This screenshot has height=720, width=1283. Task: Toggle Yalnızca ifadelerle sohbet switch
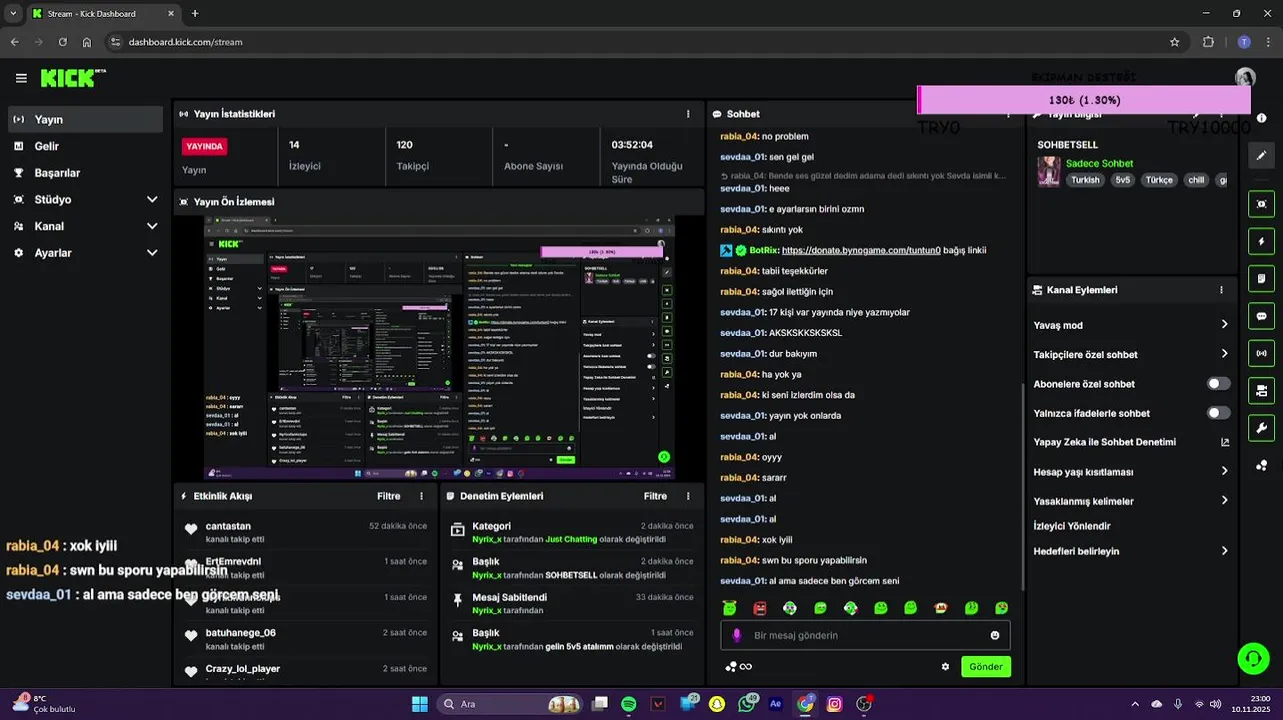click(1219, 413)
